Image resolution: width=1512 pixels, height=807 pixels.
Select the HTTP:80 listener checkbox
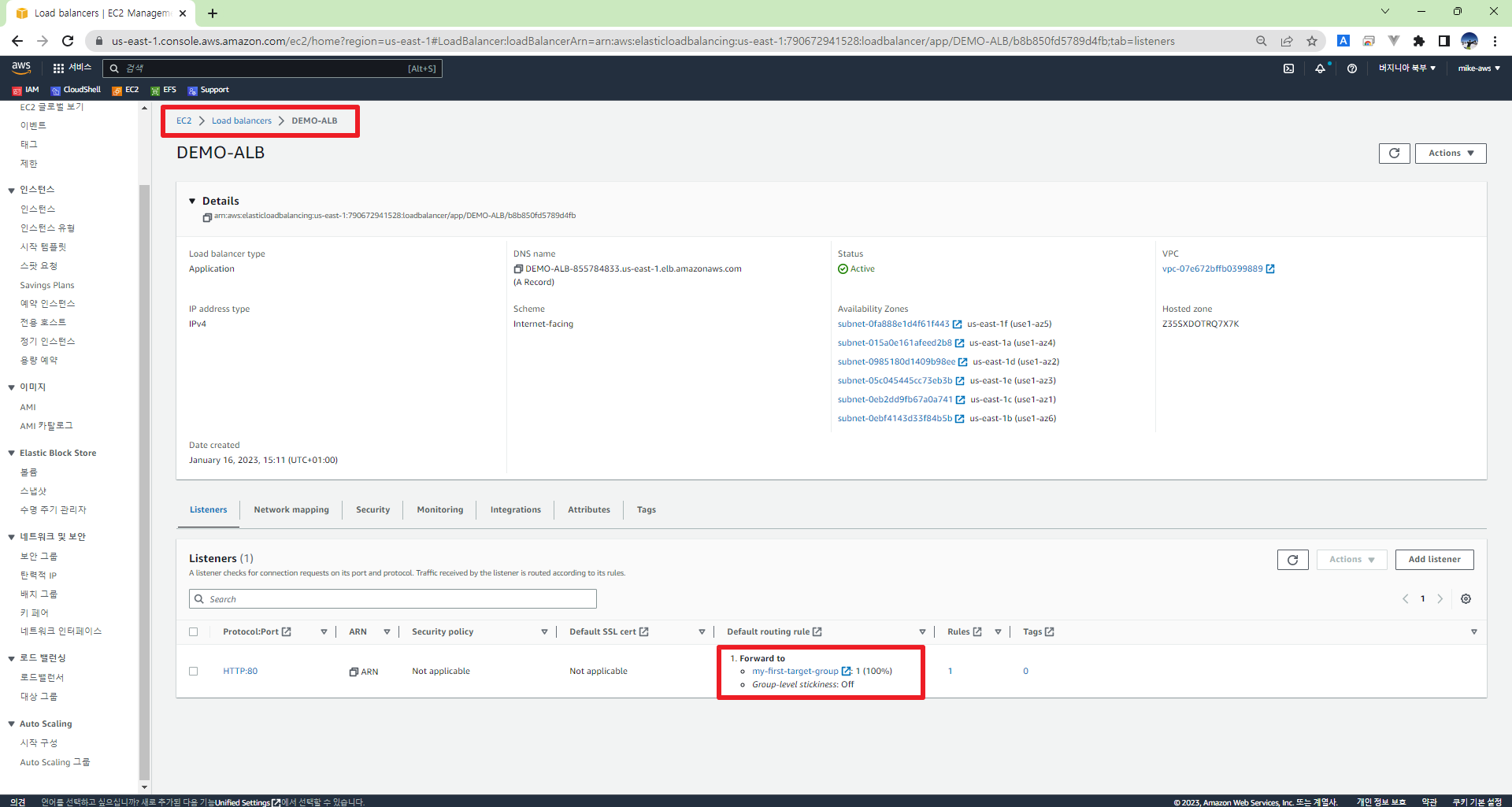(x=194, y=672)
